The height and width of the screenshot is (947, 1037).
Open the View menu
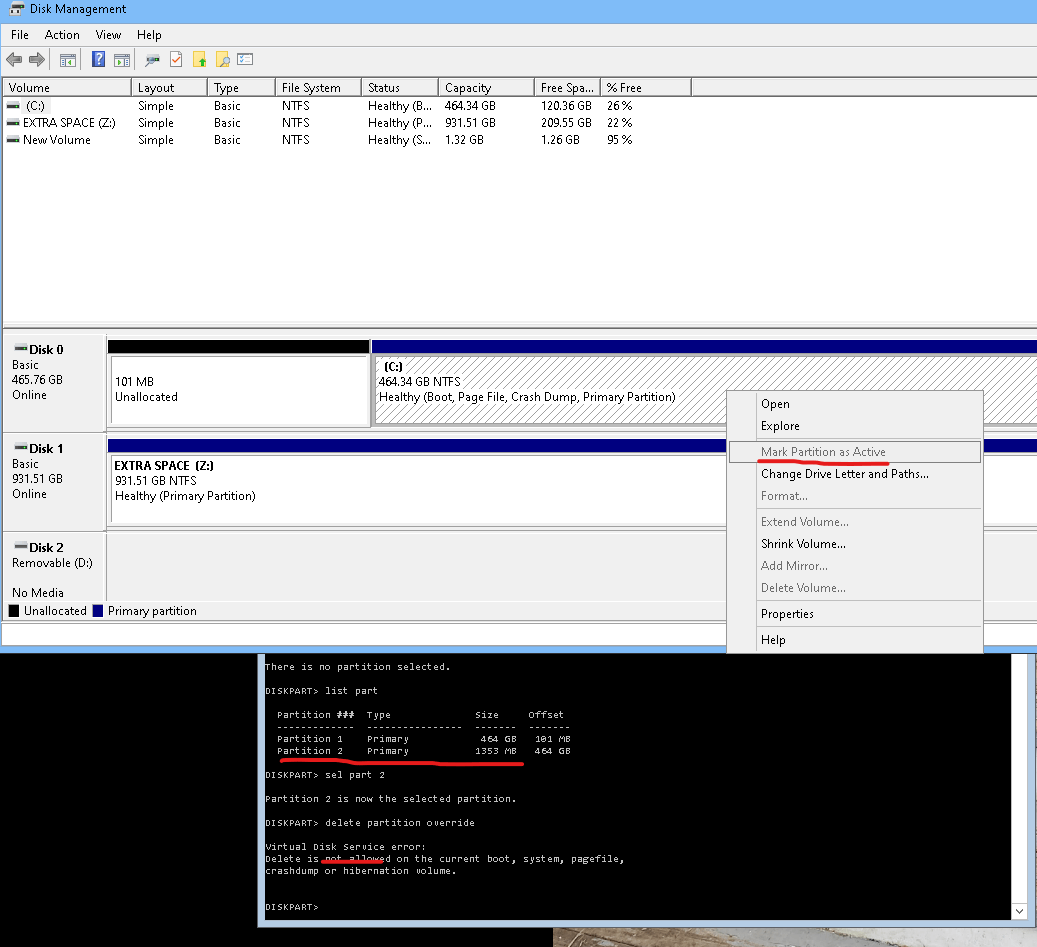tap(108, 34)
